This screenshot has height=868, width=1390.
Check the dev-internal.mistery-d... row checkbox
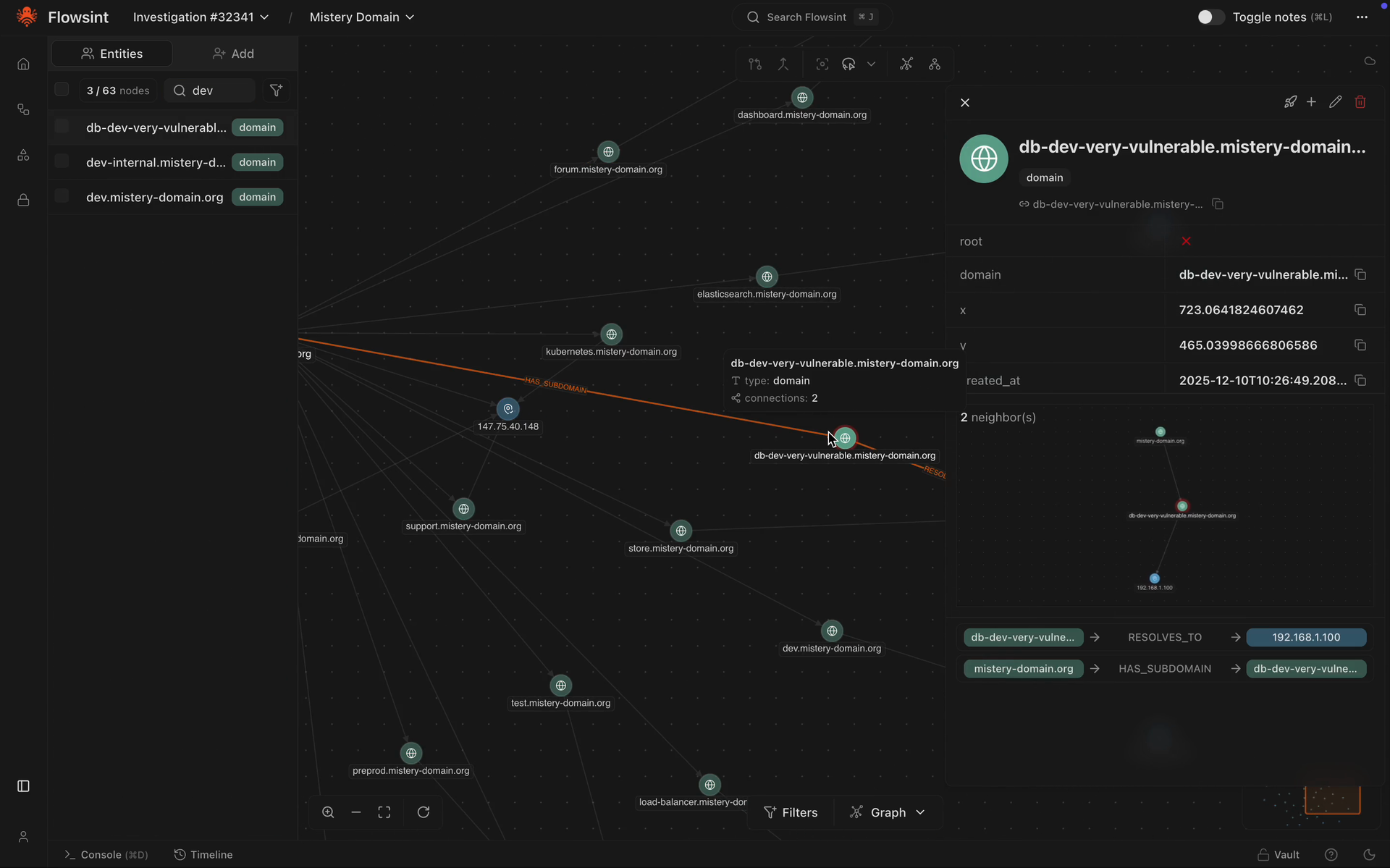(62, 161)
